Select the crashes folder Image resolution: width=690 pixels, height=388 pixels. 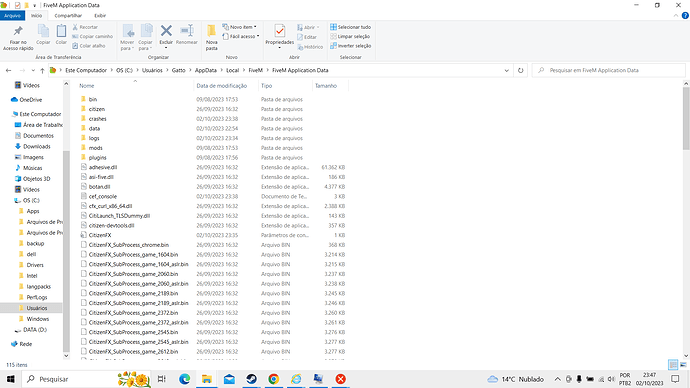97,119
